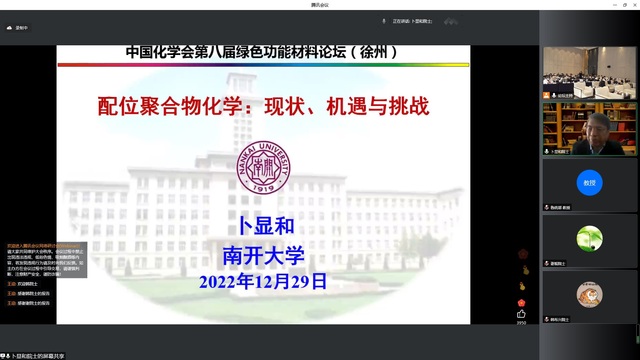Click the last chat message in overlay
The height and width of the screenshot is (360, 640).
coord(28,303)
